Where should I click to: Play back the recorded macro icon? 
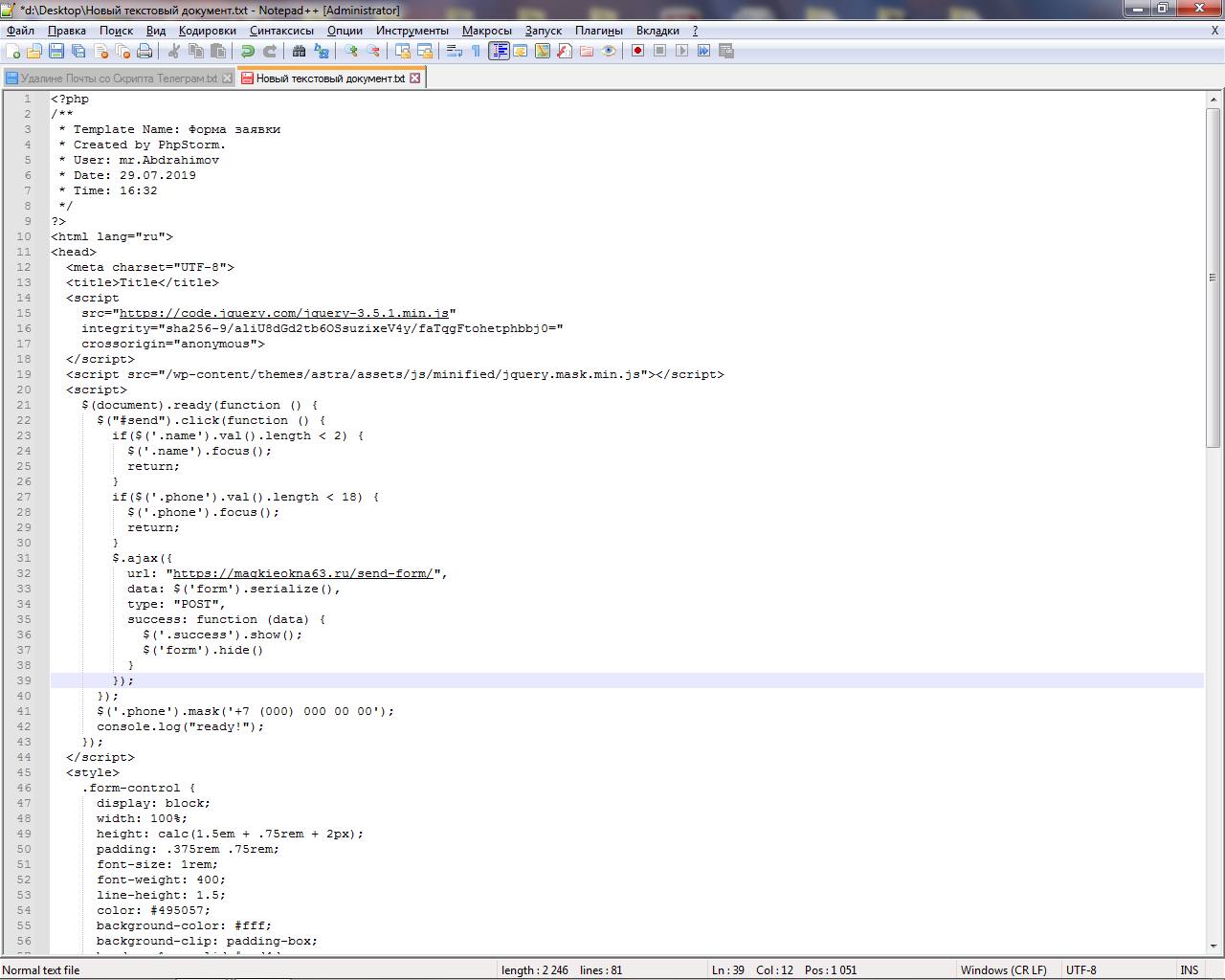(x=682, y=51)
